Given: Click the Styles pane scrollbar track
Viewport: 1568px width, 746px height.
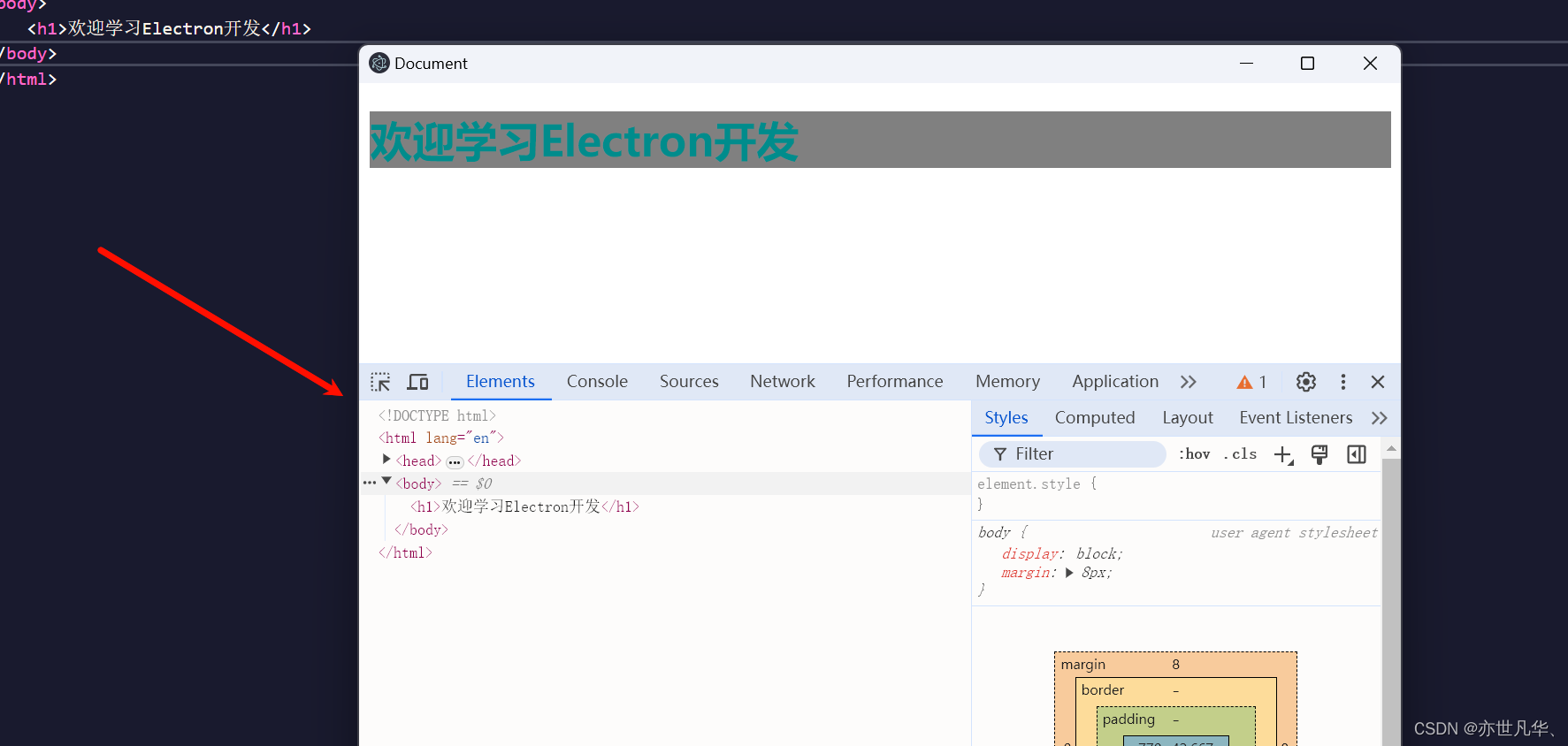Looking at the screenshot, I should click(1391, 601).
